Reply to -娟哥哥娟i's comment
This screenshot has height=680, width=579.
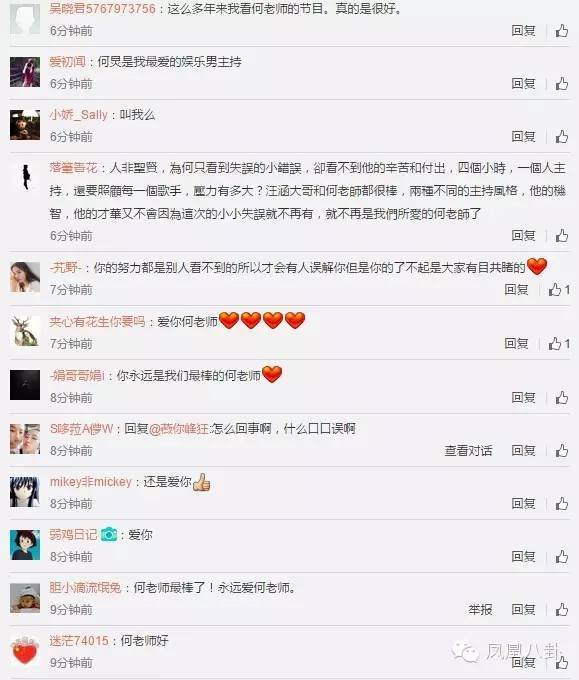(x=523, y=397)
